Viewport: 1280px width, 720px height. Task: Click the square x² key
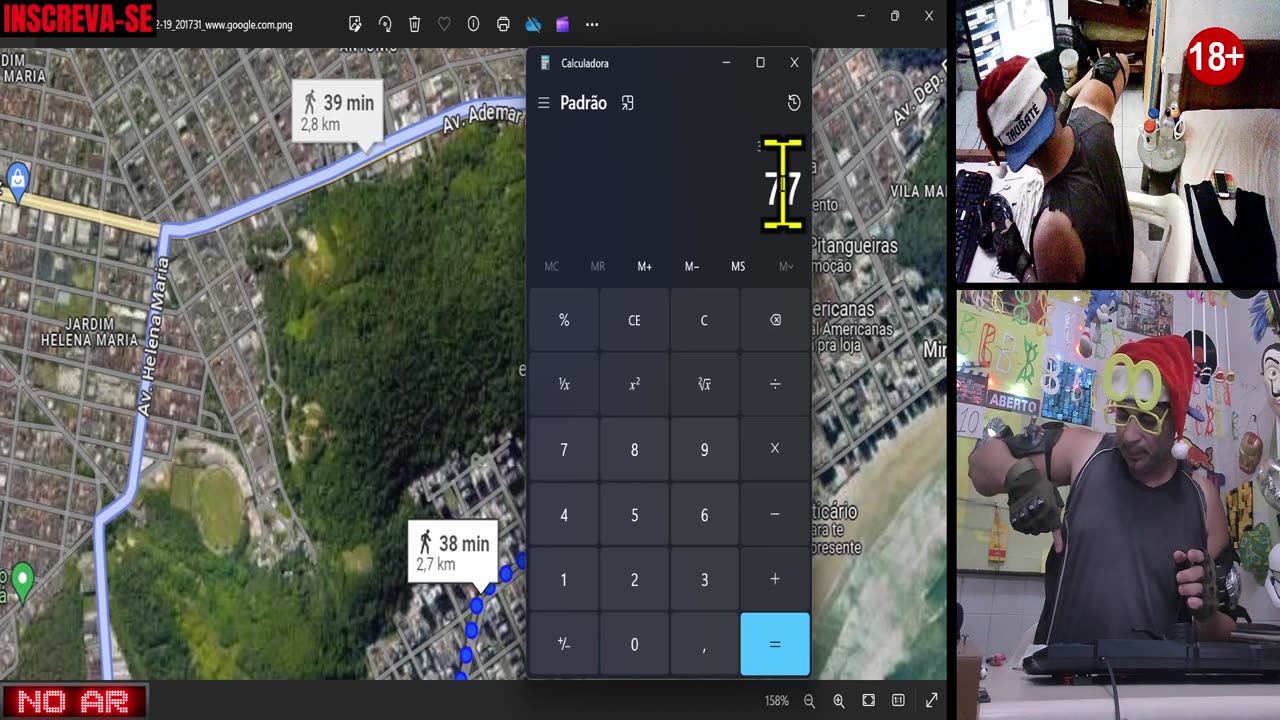(634, 384)
